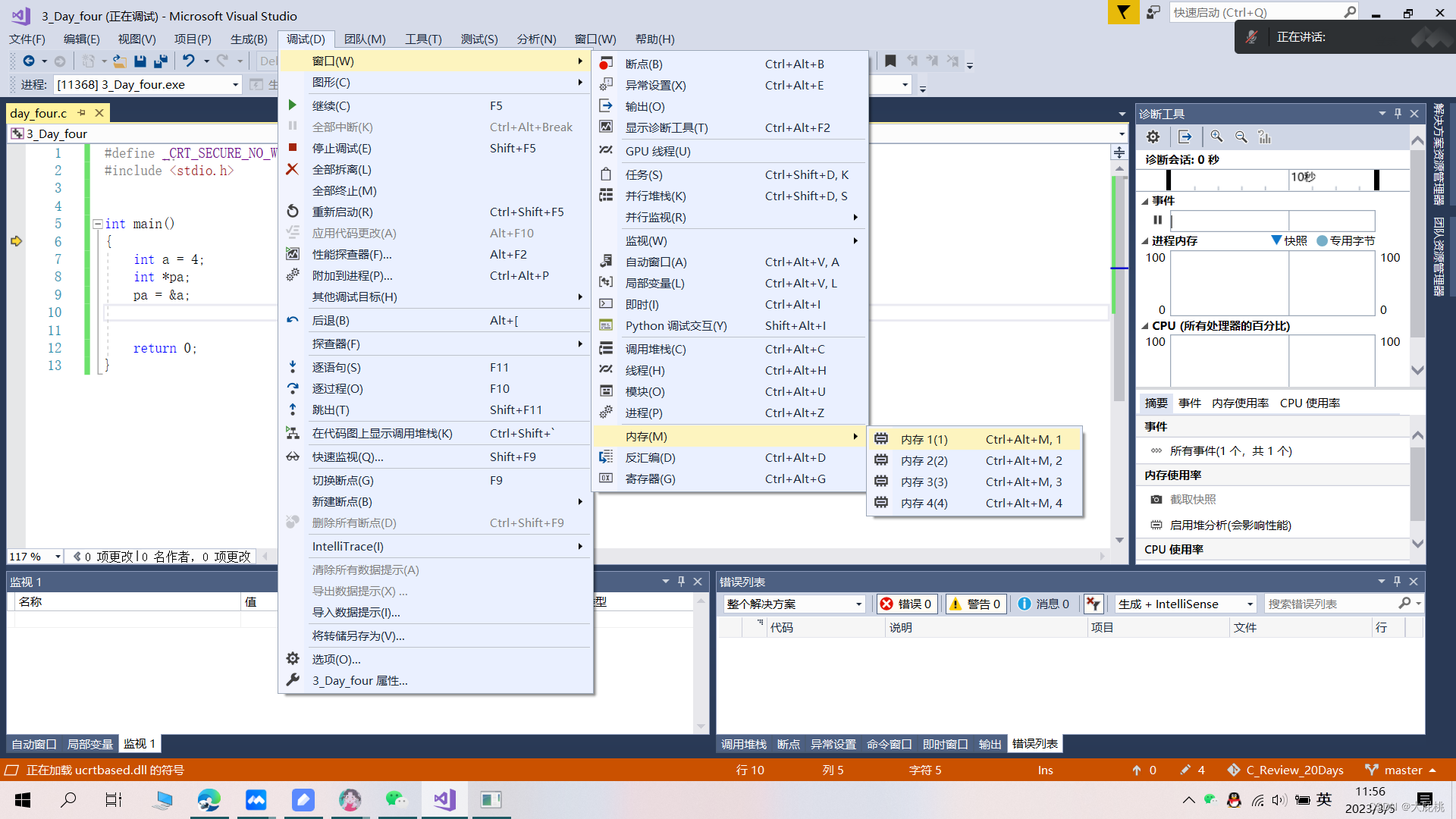Viewport: 1456px width, 819px height.
Task: Open the 进程 process dropdown
Action: click(235, 85)
